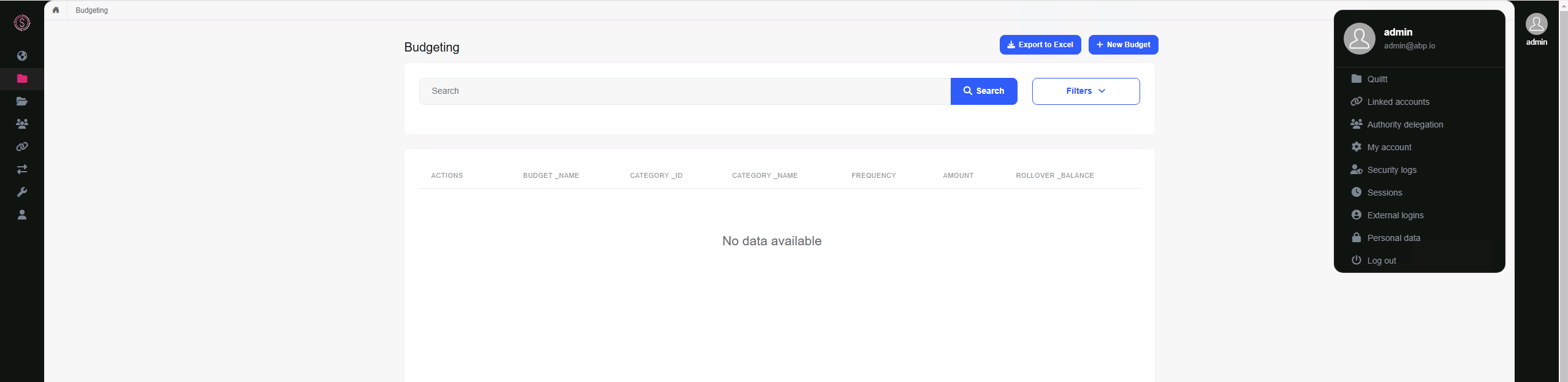Click the transfer arrows sidebar icon
Viewport: 1568px width, 382px height.
click(x=22, y=169)
